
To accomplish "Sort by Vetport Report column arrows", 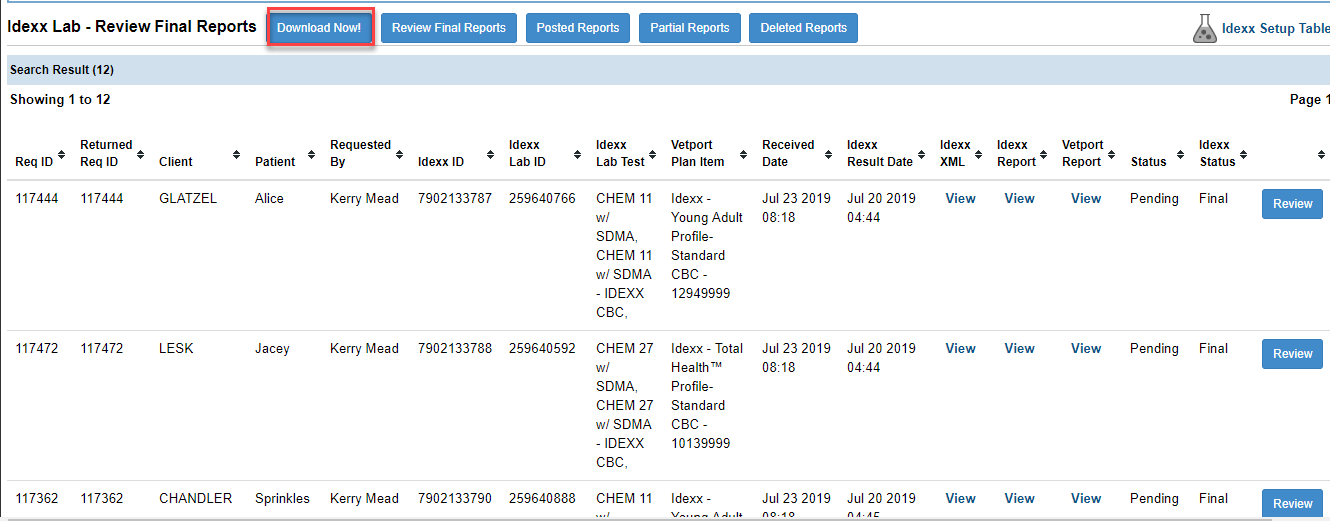I will tap(1113, 155).
